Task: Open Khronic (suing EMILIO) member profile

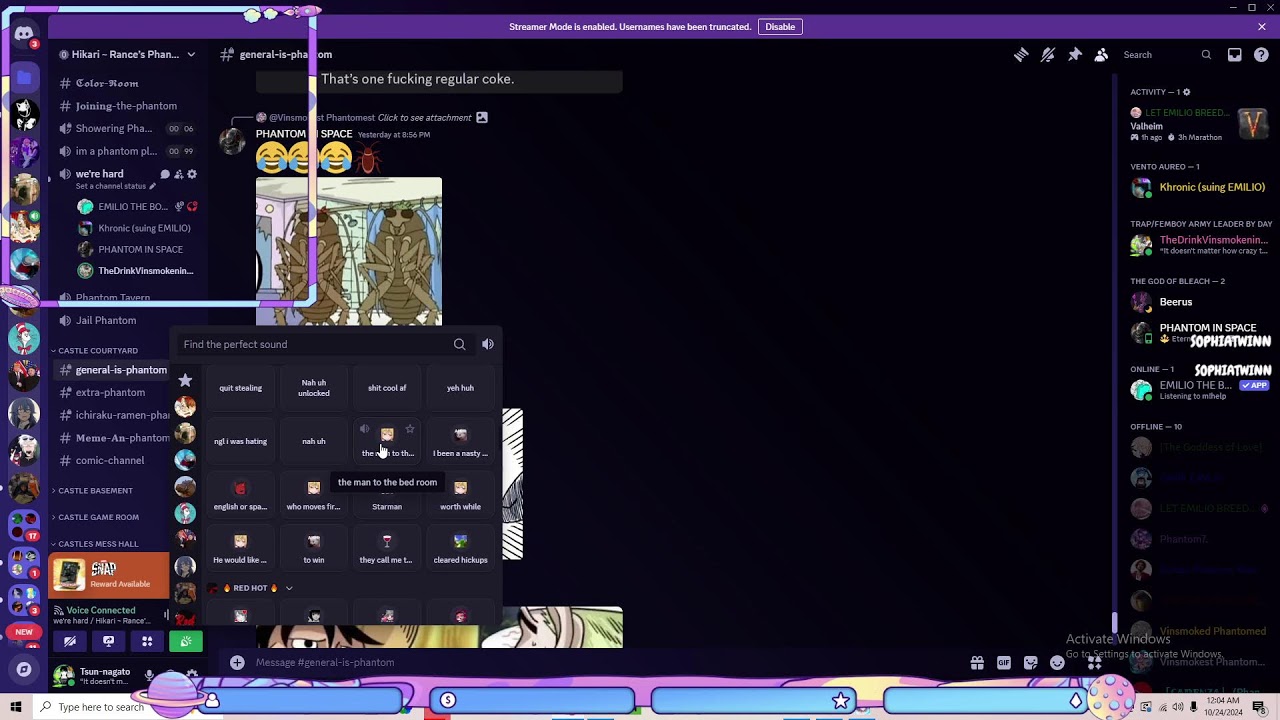Action: [1198, 187]
